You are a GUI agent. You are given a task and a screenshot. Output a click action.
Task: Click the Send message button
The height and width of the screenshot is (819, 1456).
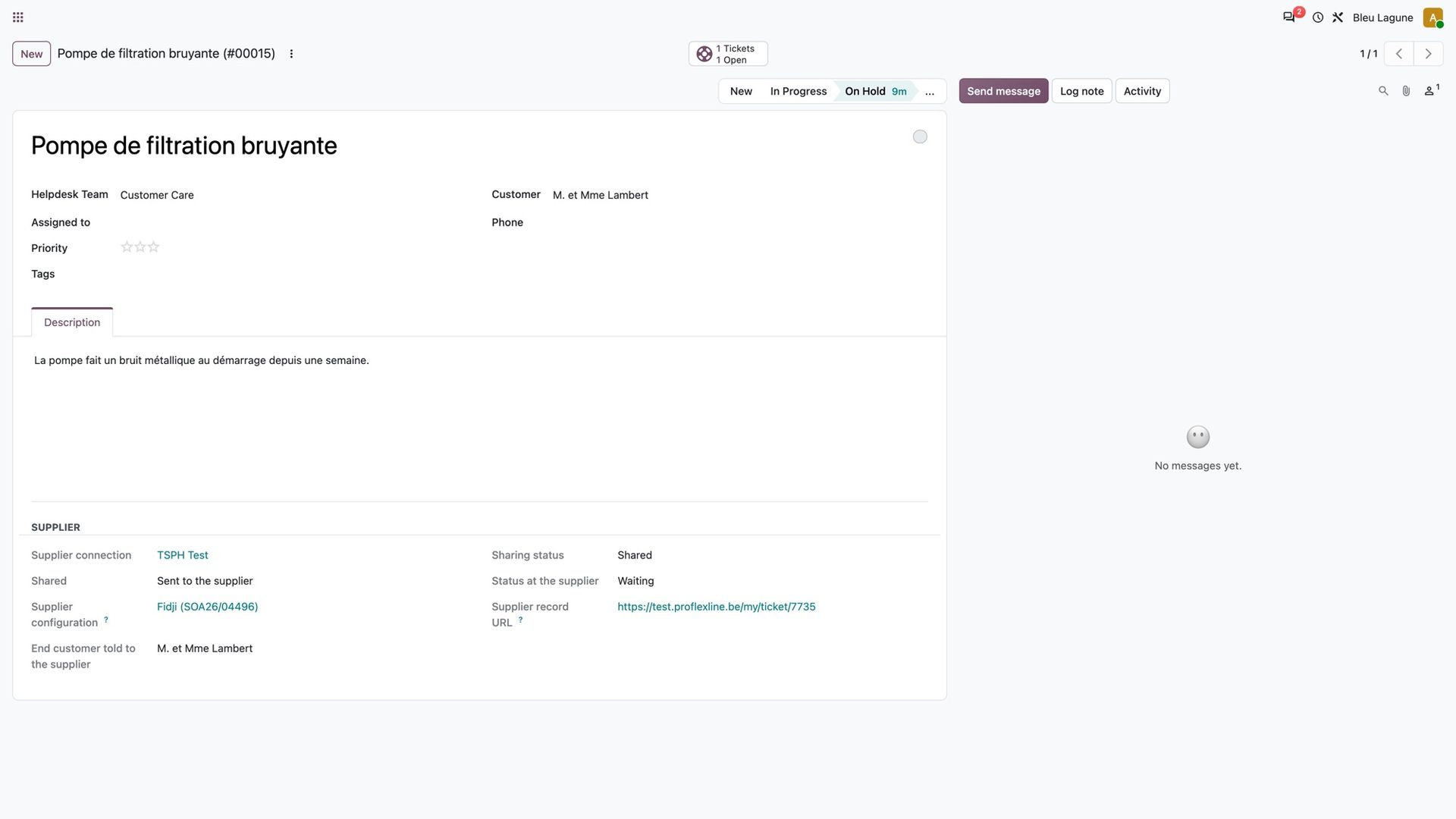click(1003, 91)
